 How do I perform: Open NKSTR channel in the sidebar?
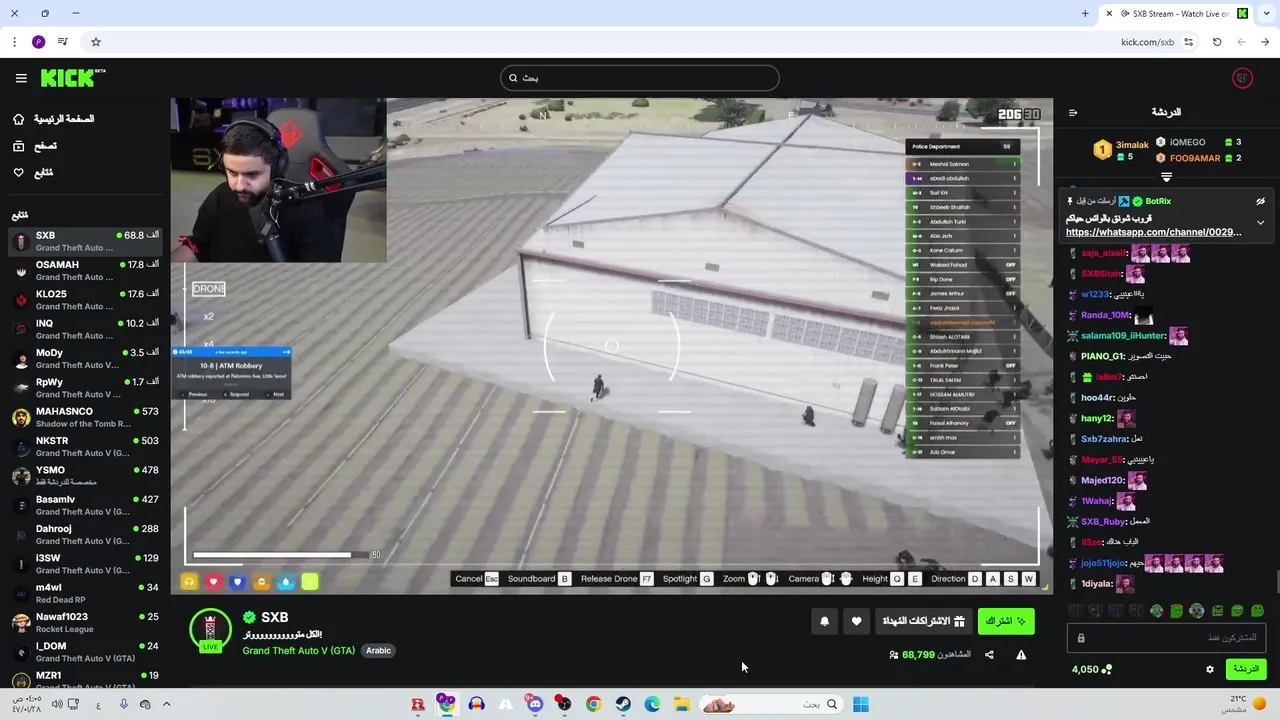point(85,446)
